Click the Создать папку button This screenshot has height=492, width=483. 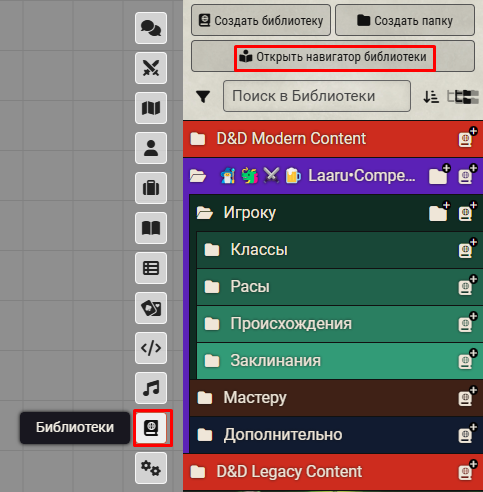point(405,20)
